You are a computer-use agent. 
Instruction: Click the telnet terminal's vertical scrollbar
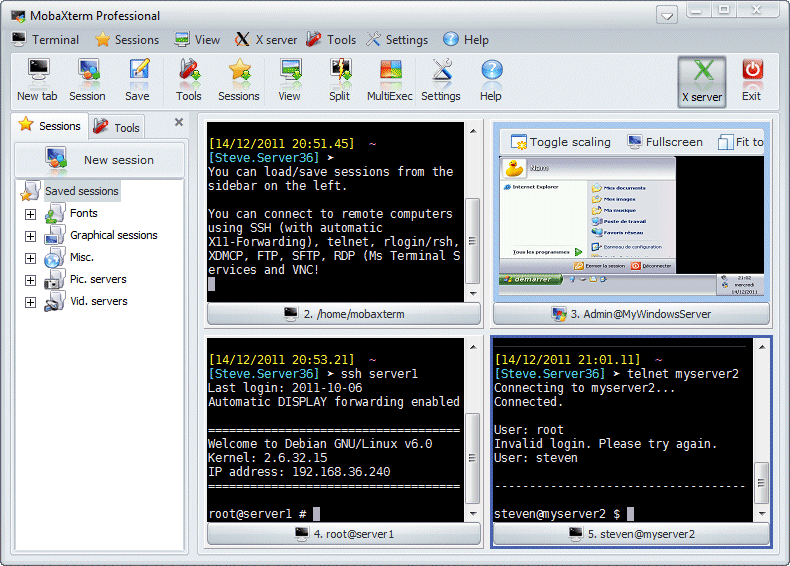[761, 483]
